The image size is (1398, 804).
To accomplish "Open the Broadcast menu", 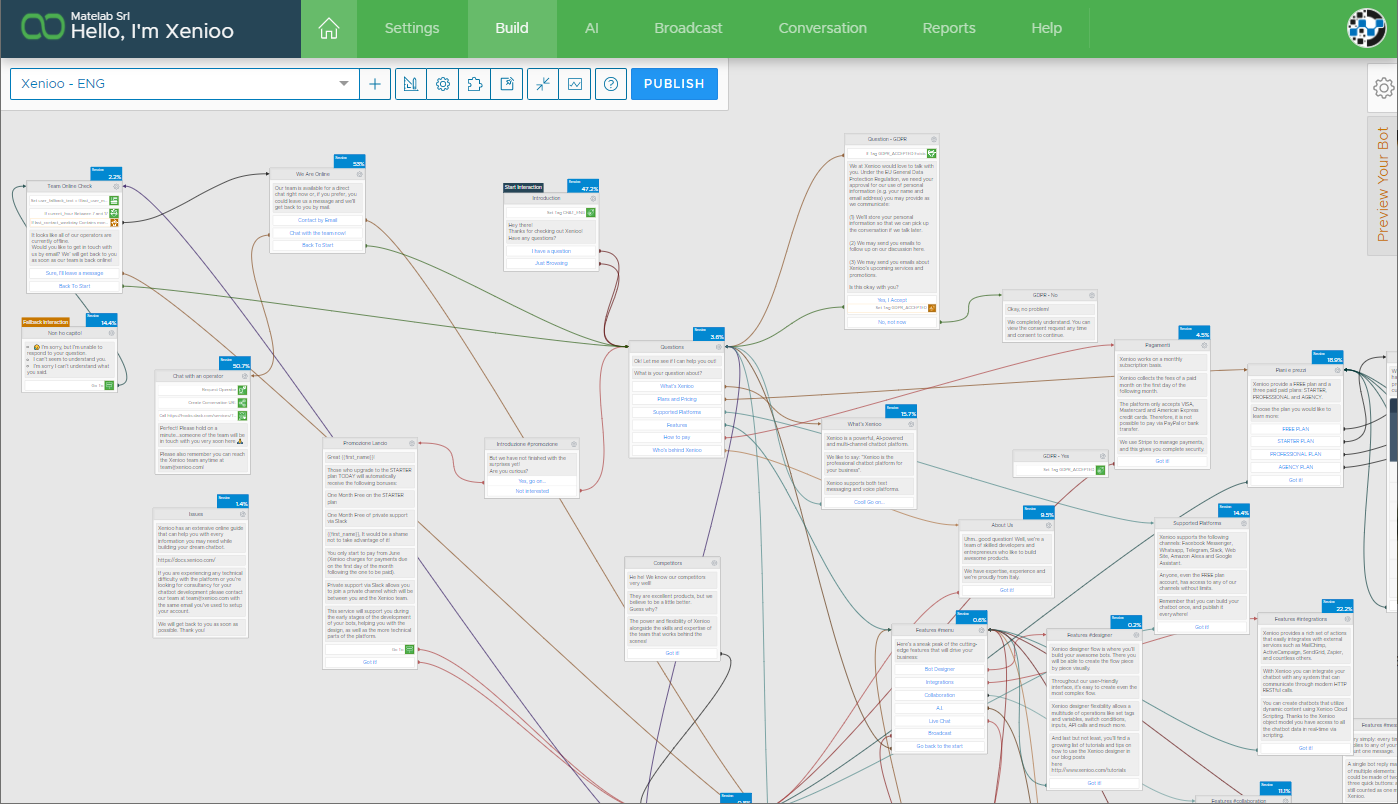I will click(688, 28).
